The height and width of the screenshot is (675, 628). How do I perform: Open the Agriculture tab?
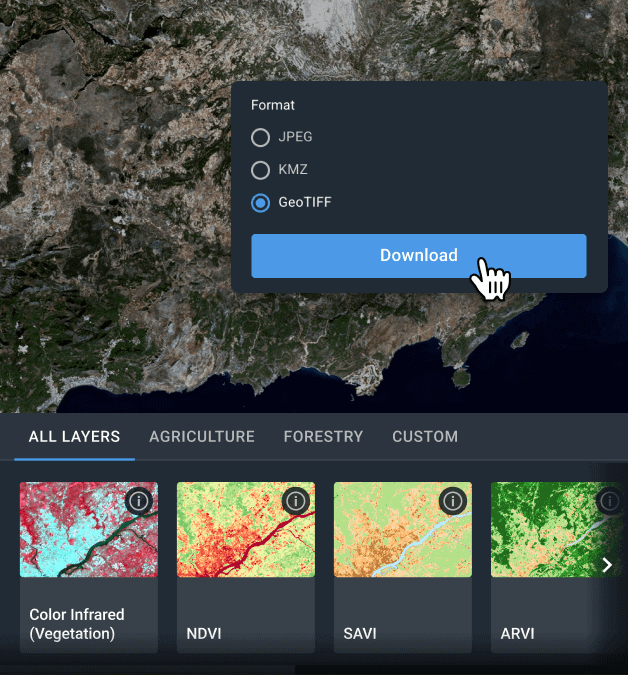[x=202, y=436]
